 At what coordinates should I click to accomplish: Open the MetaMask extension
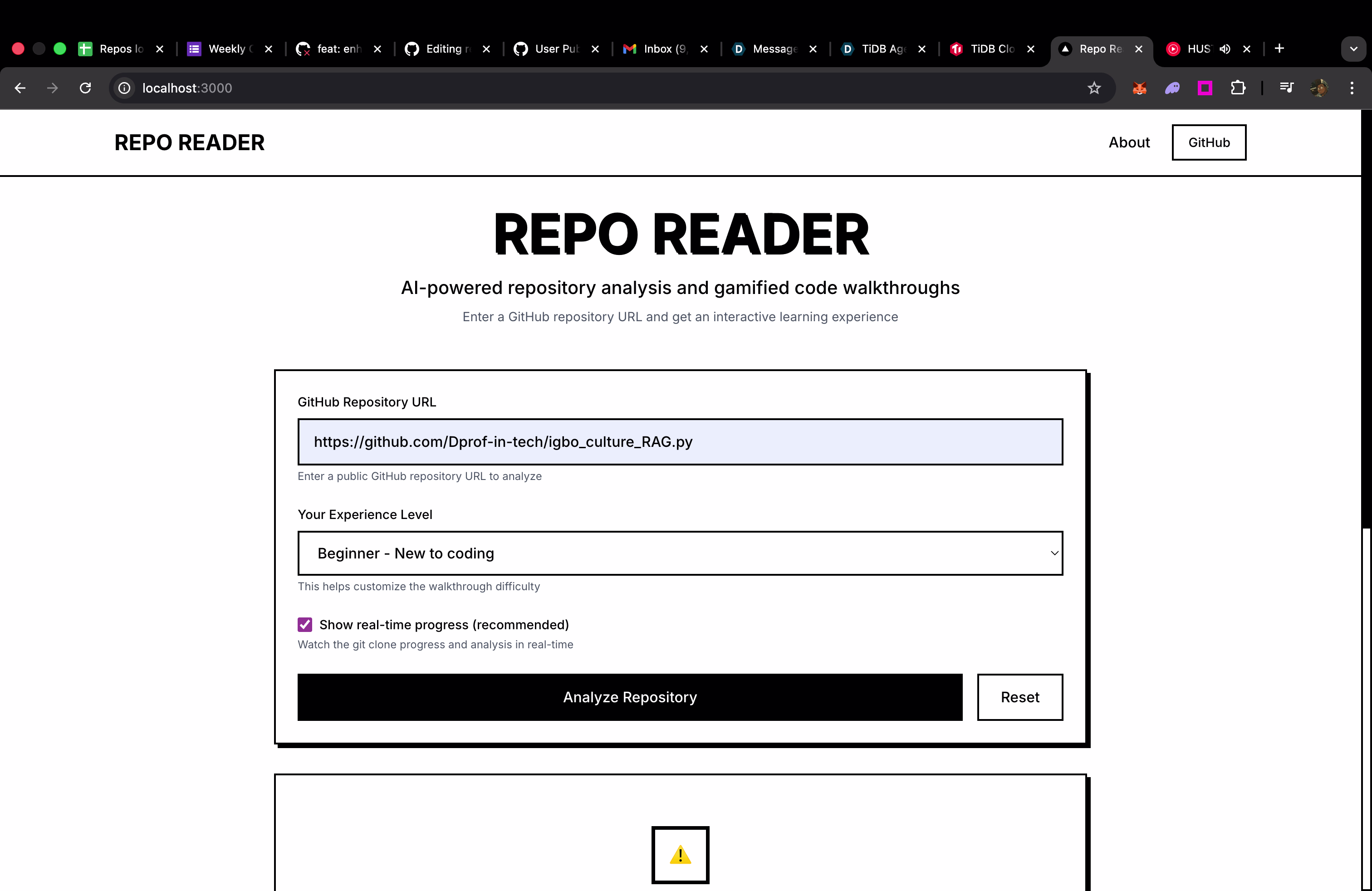pos(1140,88)
